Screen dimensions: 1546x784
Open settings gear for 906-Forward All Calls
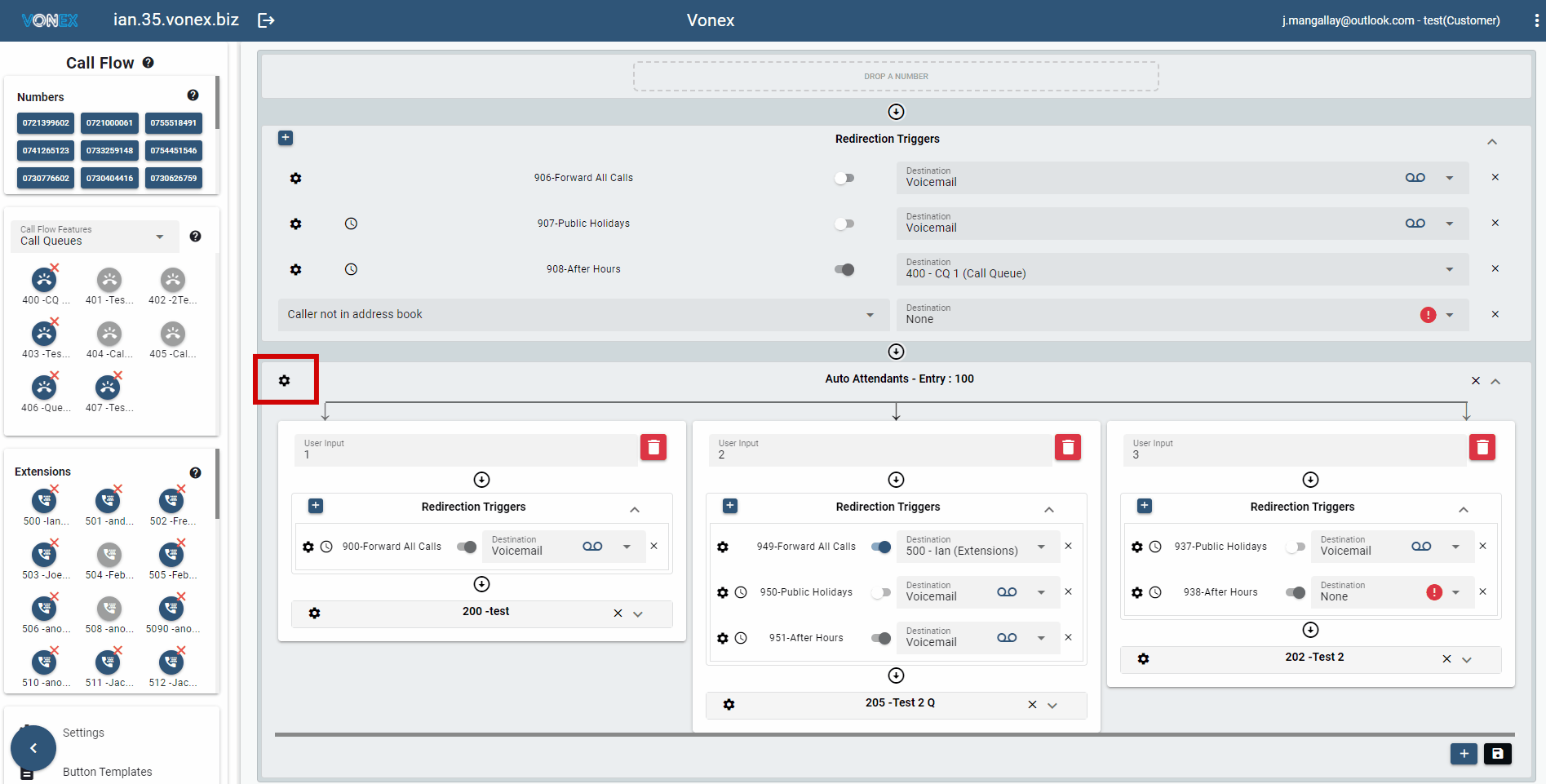point(296,178)
